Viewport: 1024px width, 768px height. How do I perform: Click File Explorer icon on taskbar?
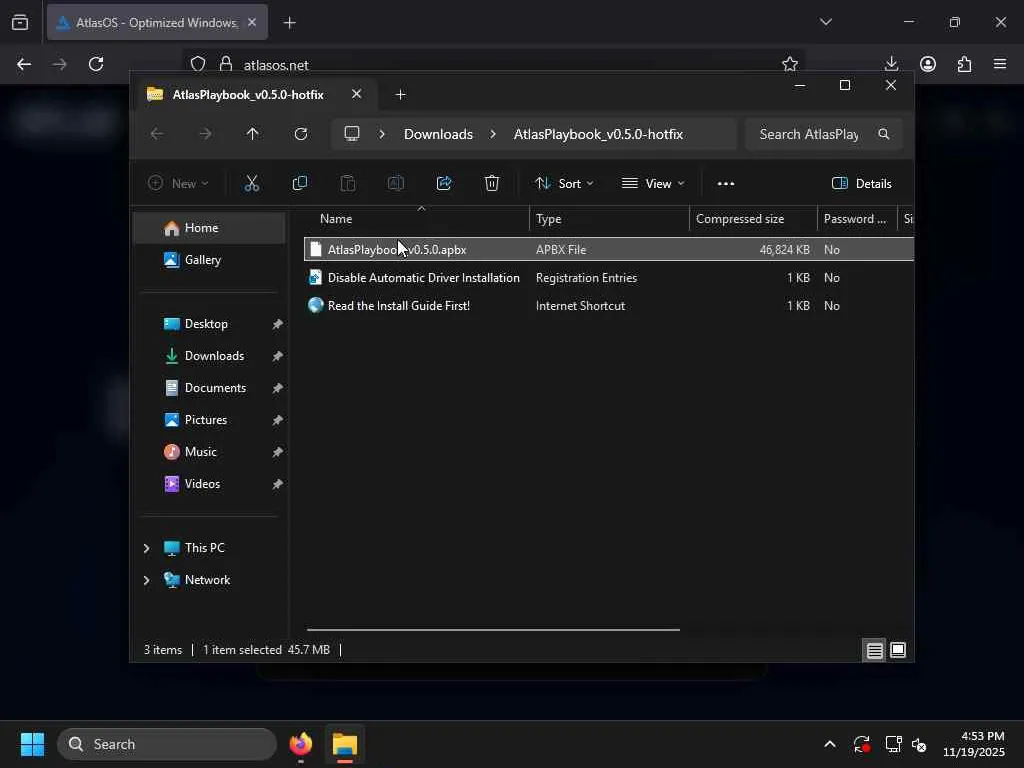(x=345, y=744)
